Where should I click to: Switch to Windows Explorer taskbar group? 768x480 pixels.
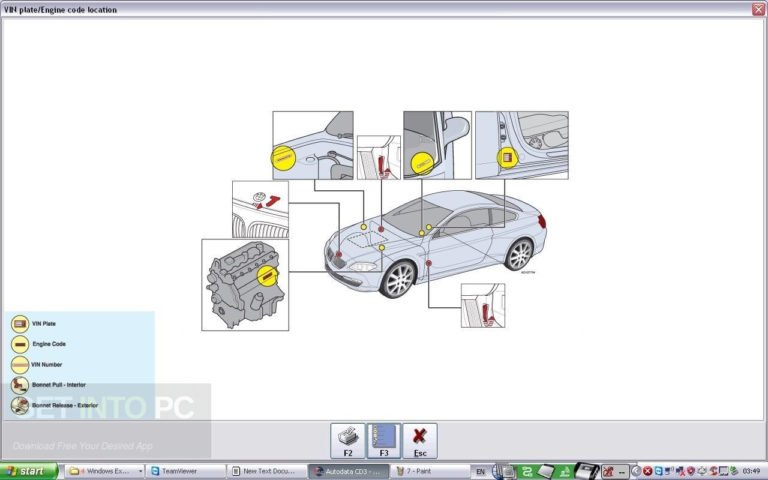(104, 470)
